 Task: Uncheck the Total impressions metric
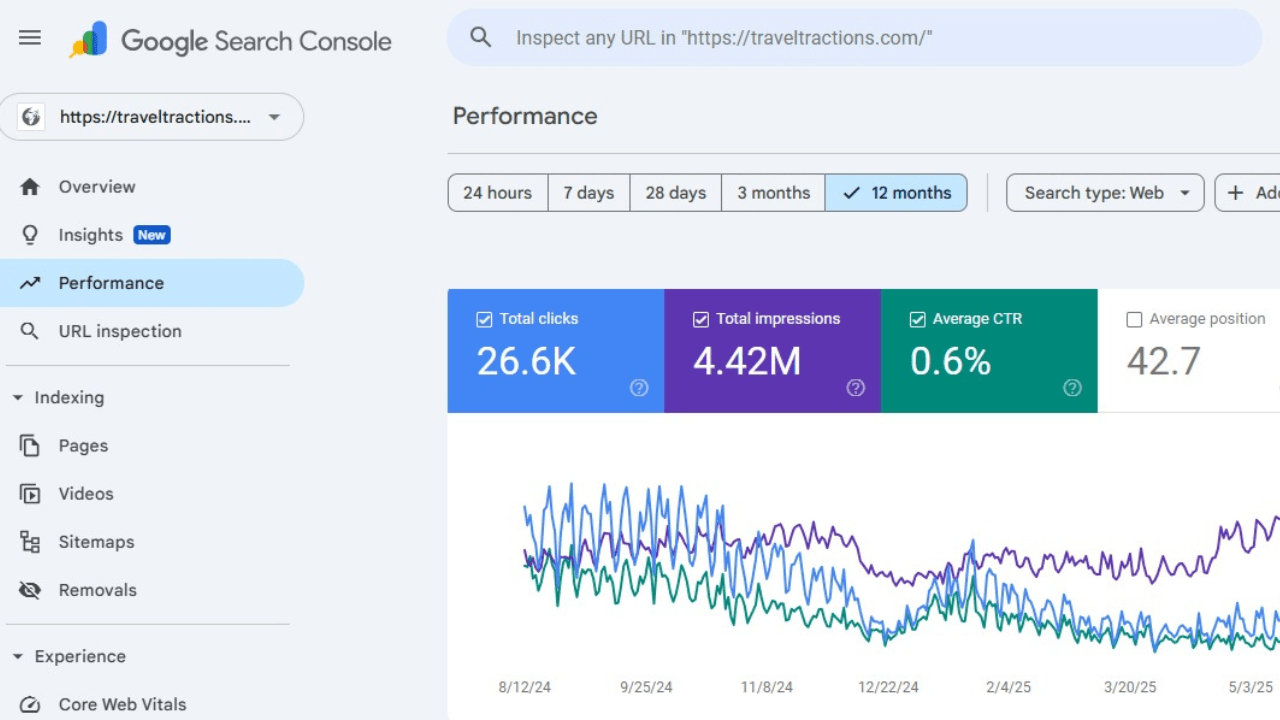click(x=700, y=318)
